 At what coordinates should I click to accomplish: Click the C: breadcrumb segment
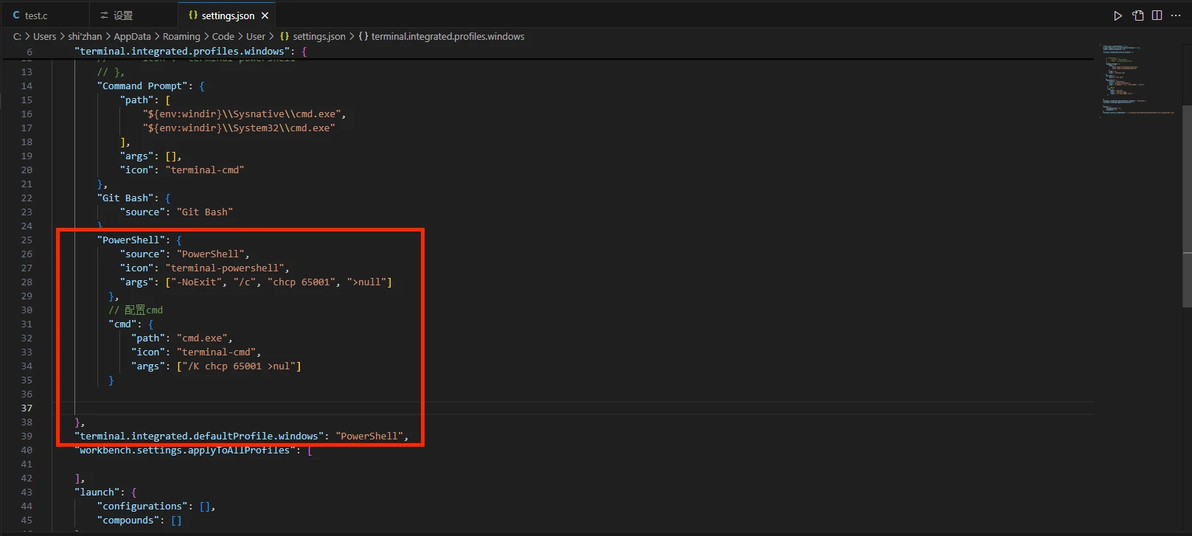pos(17,36)
